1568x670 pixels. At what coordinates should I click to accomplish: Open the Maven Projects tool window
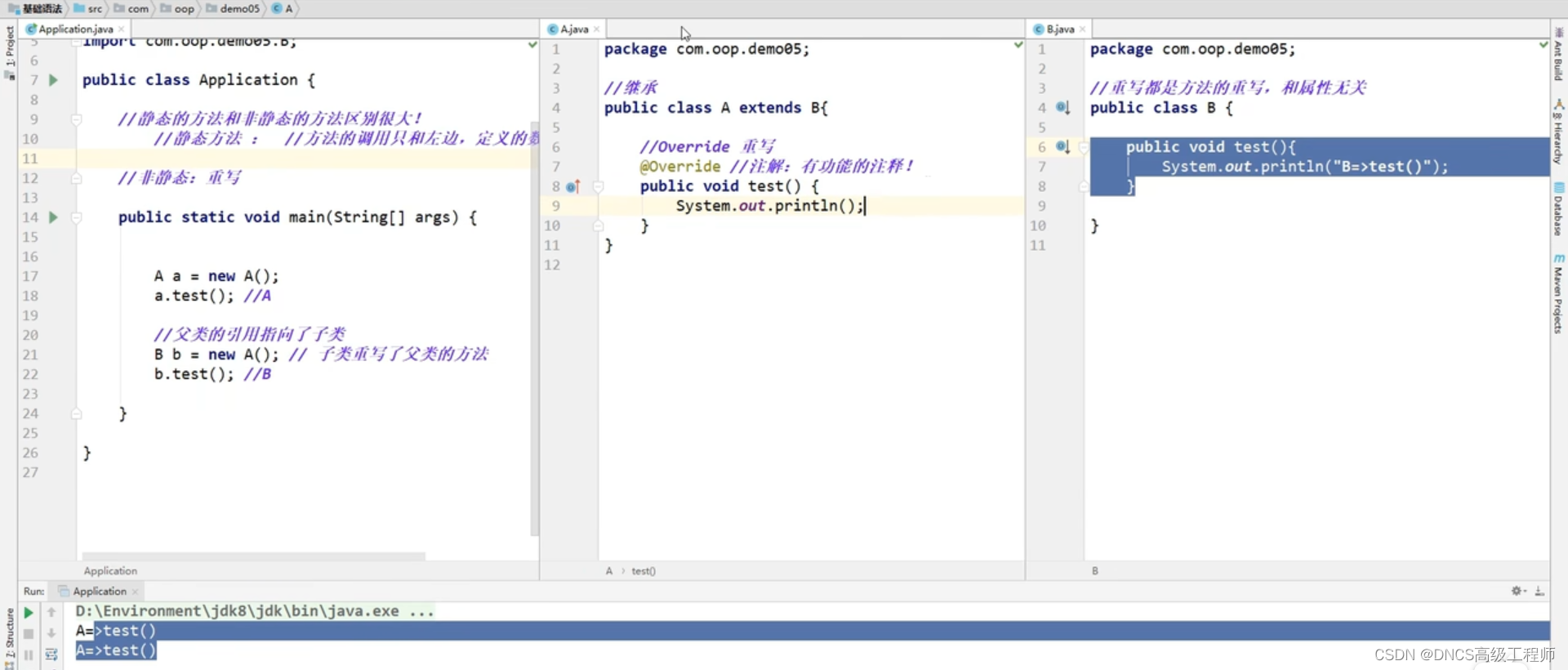1558,293
